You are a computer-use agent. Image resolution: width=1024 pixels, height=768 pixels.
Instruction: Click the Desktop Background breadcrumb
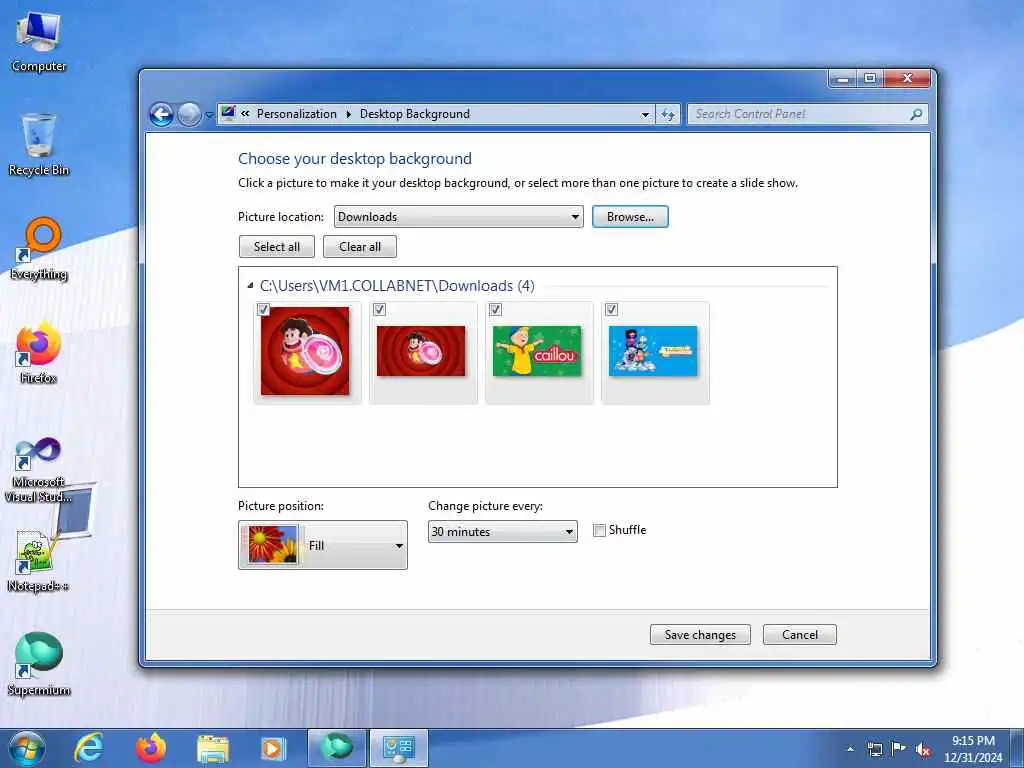[x=415, y=114]
